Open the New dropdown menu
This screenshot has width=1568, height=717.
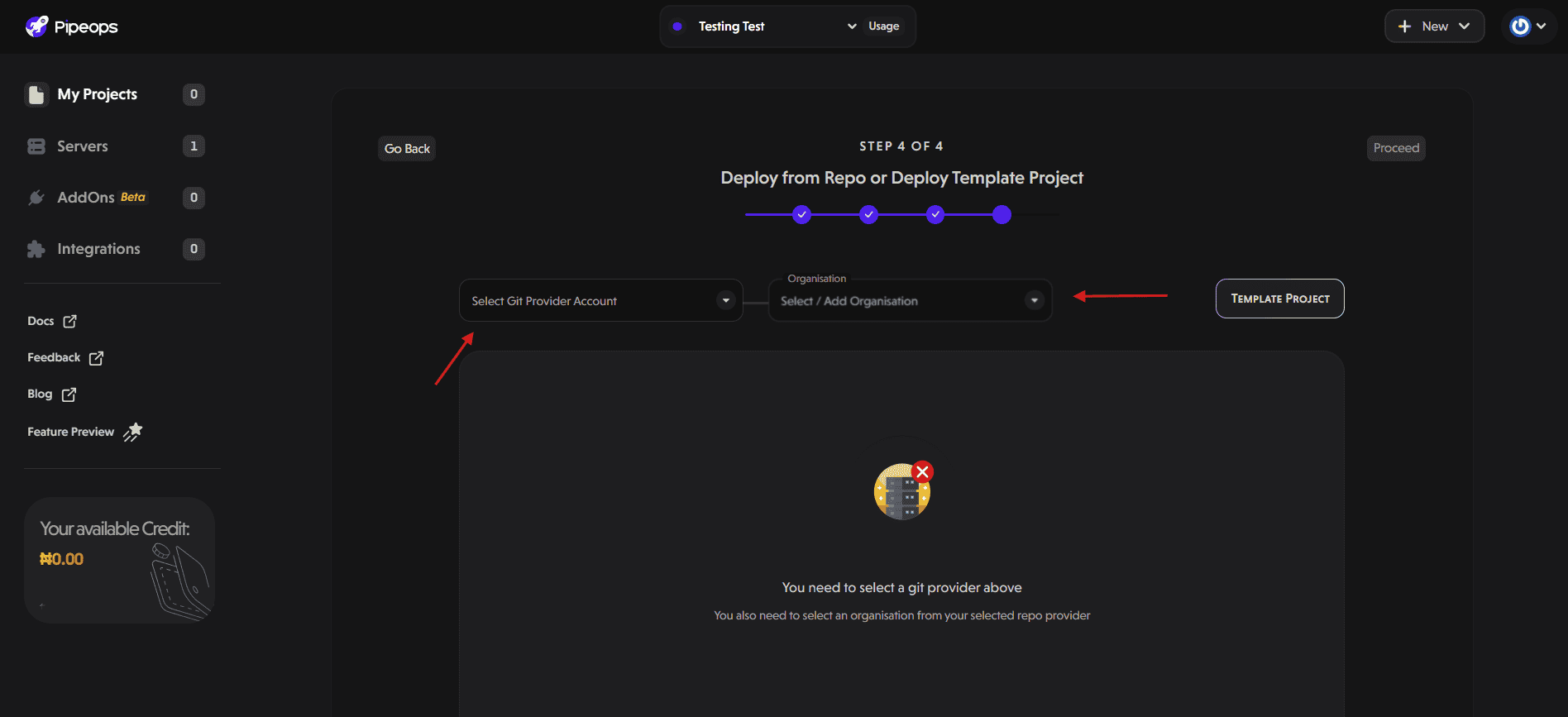pyautogui.click(x=1434, y=26)
